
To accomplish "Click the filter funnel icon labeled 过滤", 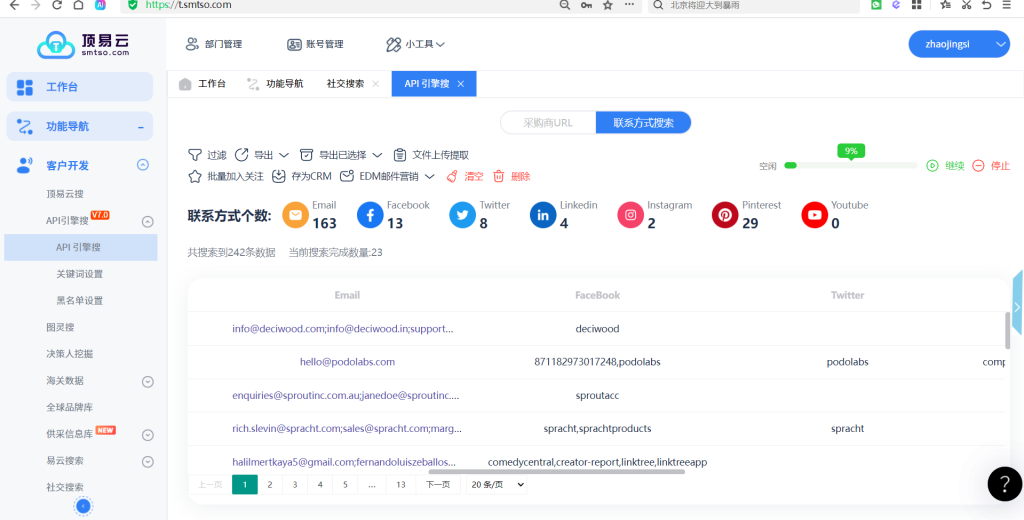I will 195,155.
